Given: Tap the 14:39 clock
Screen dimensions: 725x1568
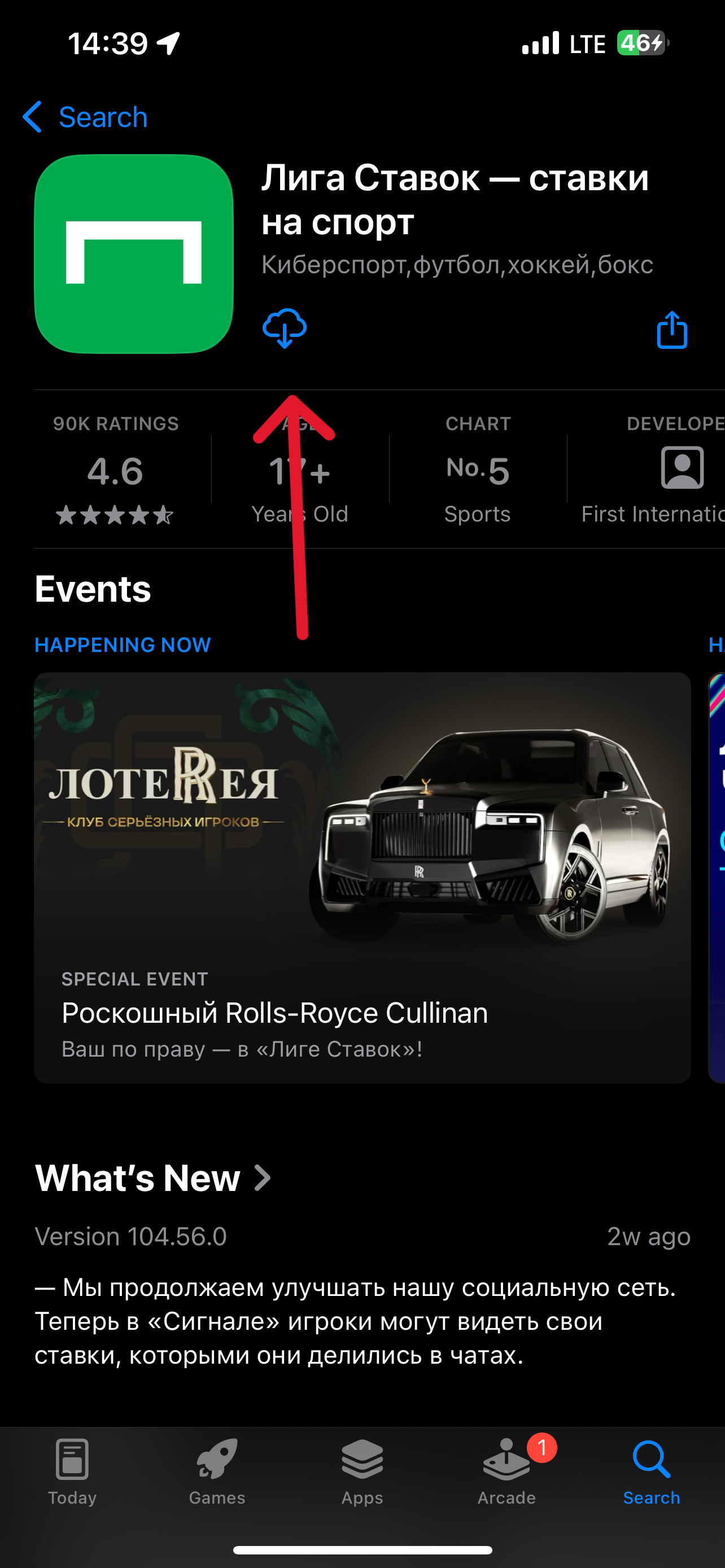Looking at the screenshot, I should pyautogui.click(x=108, y=44).
